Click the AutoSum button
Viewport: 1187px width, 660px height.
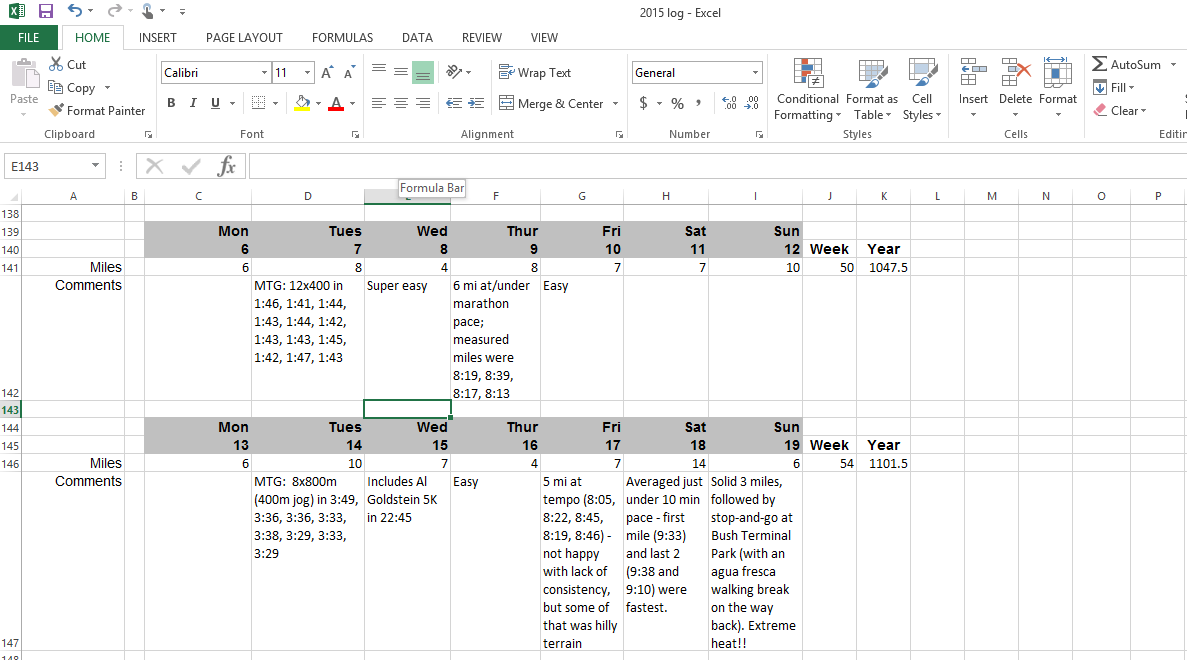click(x=1127, y=64)
